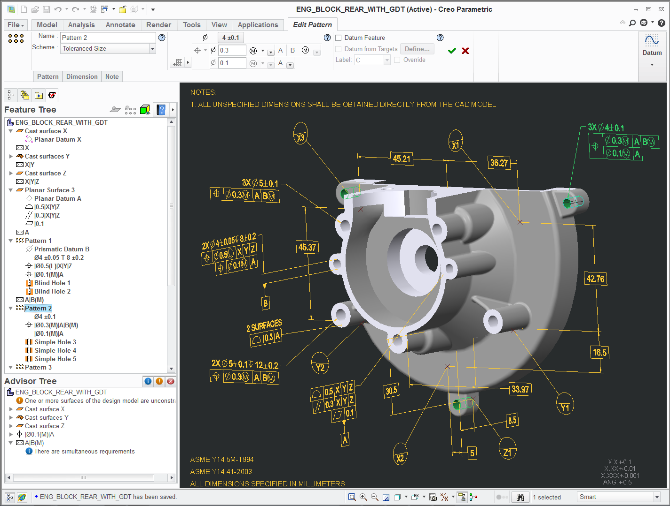Click the blue help icon in Feature Tree header
Viewport: 670px width, 506px height.
pos(160,109)
